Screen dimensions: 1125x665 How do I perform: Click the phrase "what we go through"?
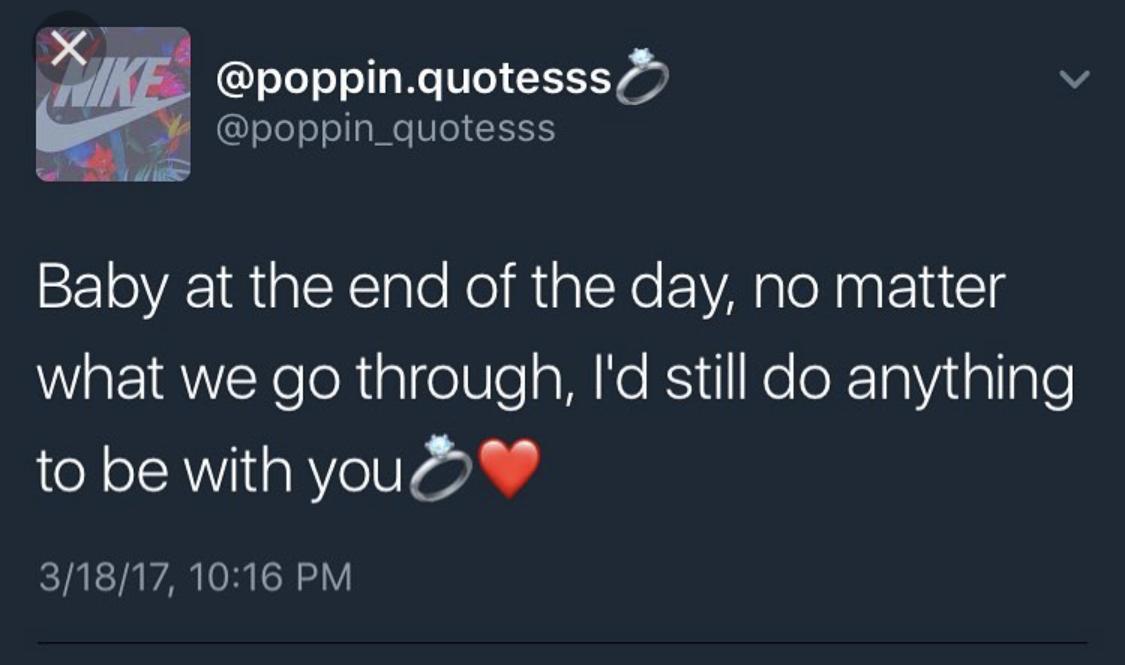point(298,381)
